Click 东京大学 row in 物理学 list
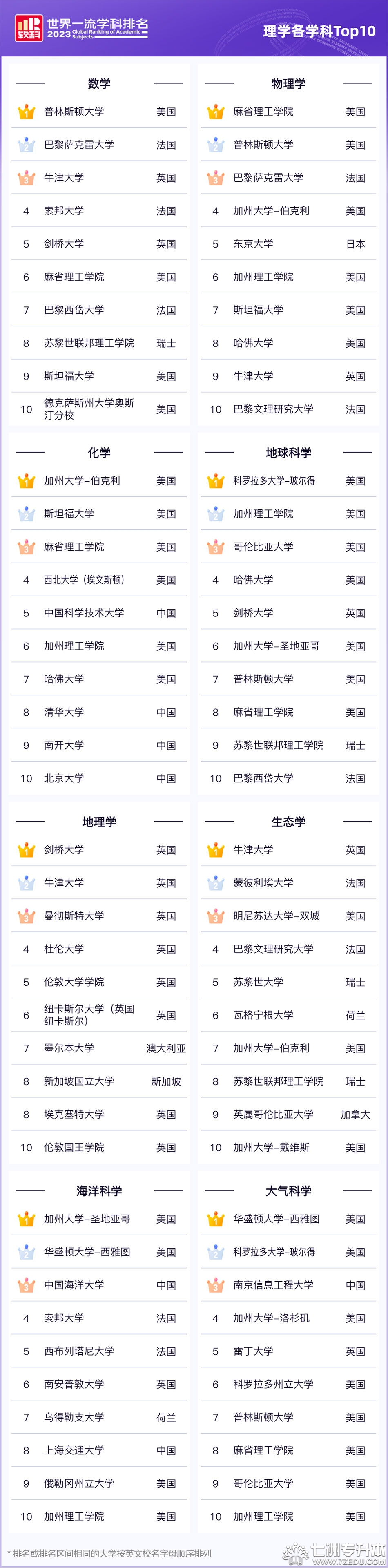Viewport: 388px width, 1568px height. 288,244
